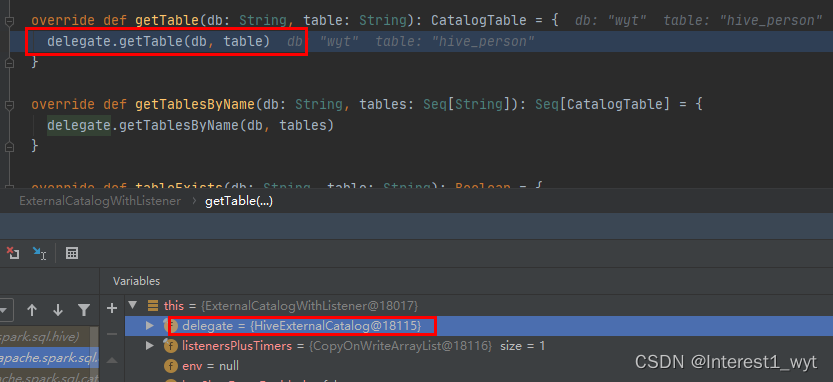
Task: Click the inline hint table: "hive_person" on highlighted line
Action: point(455,41)
